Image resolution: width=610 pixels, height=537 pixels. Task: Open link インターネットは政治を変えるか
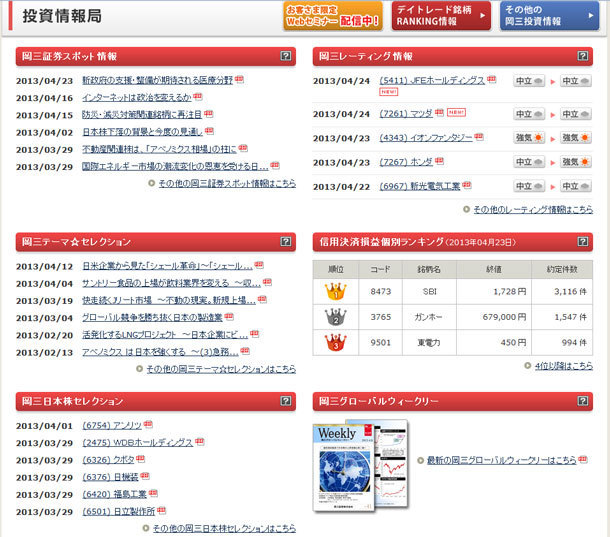tap(137, 97)
